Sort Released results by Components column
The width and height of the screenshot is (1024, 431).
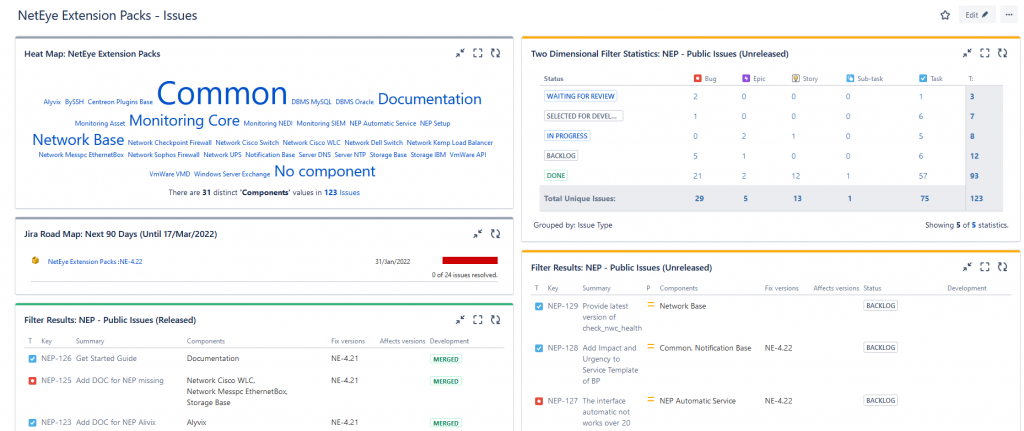coord(206,341)
